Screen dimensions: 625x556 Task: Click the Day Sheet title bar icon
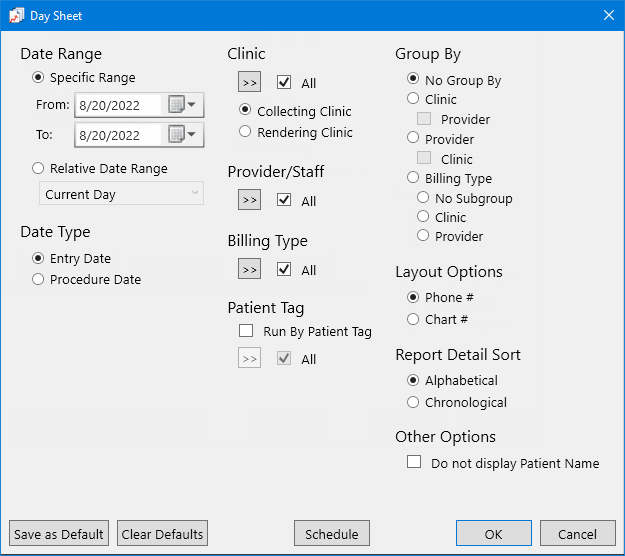tap(17, 16)
